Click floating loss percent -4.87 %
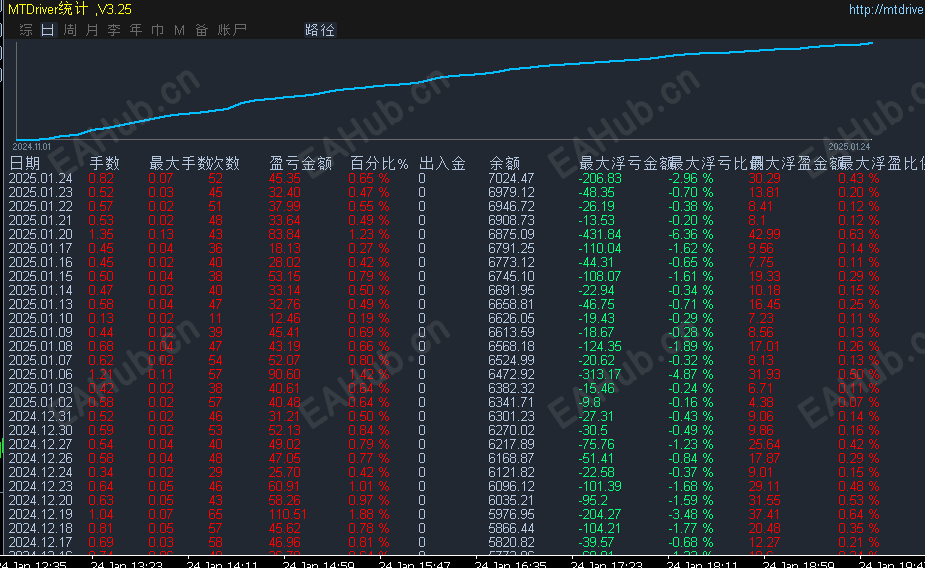Image resolution: width=925 pixels, height=568 pixels. [x=691, y=375]
